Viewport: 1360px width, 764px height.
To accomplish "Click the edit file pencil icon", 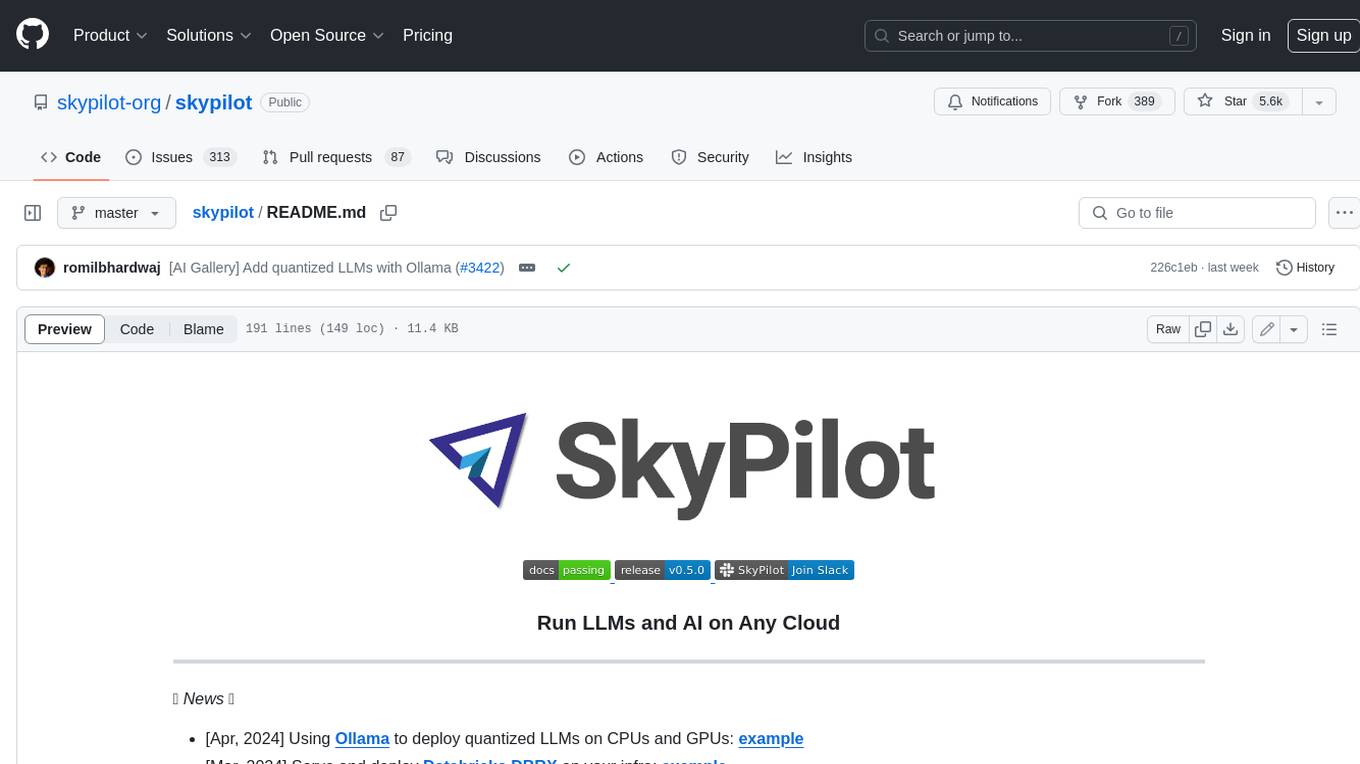I will point(1267,329).
